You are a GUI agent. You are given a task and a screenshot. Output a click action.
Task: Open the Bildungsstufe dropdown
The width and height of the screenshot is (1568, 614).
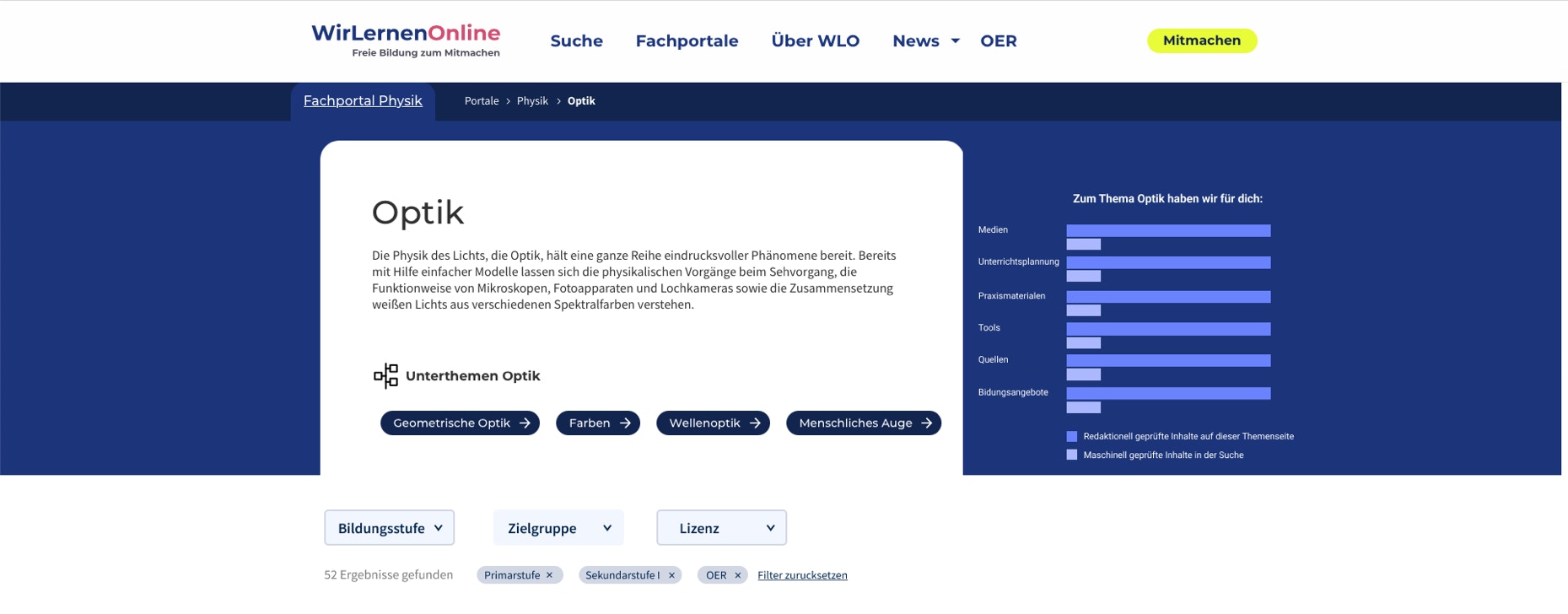[389, 528]
